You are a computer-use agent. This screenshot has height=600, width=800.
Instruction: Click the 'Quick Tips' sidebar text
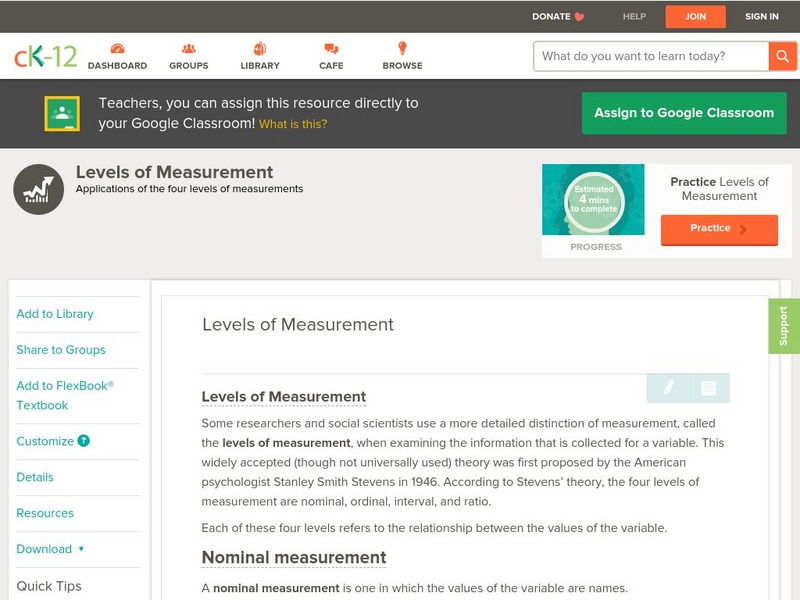click(x=49, y=586)
